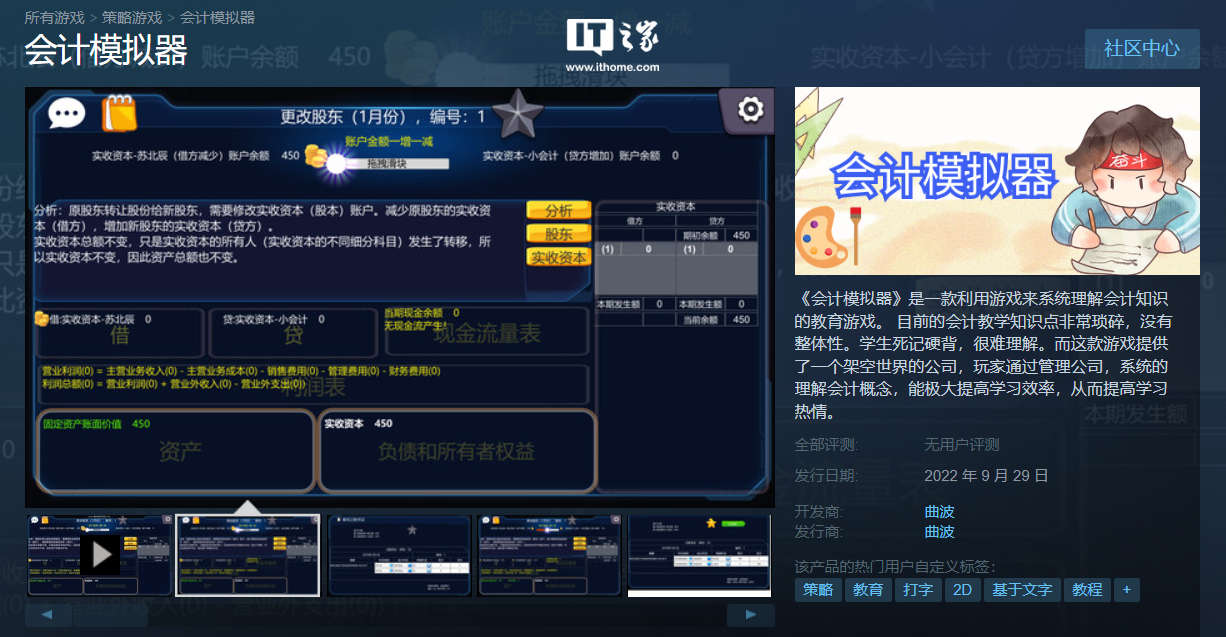The image size is (1226, 637).
Task: Click 当前余额 450 cell in table
Action: pos(716,319)
